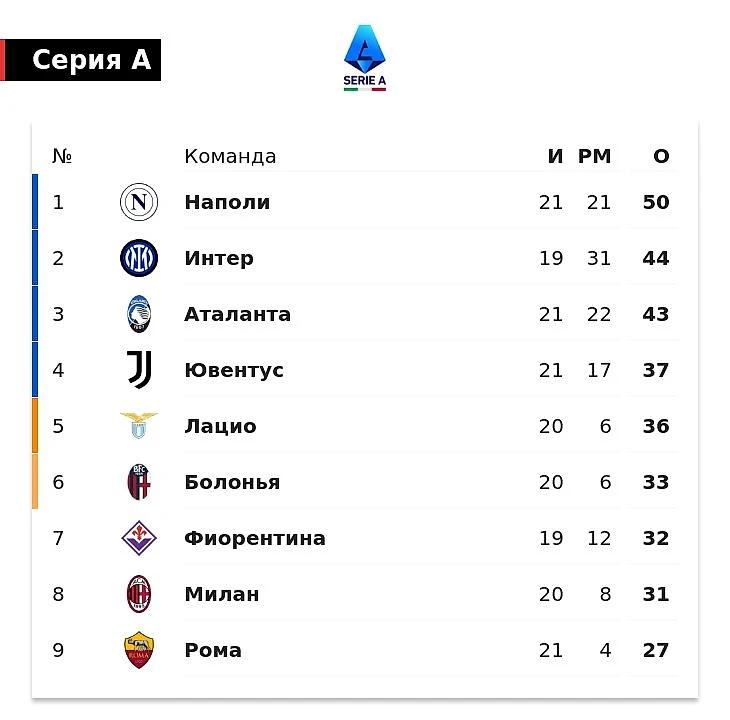Open the Фиорентина team link
The height and width of the screenshot is (720, 730).
coord(255,538)
